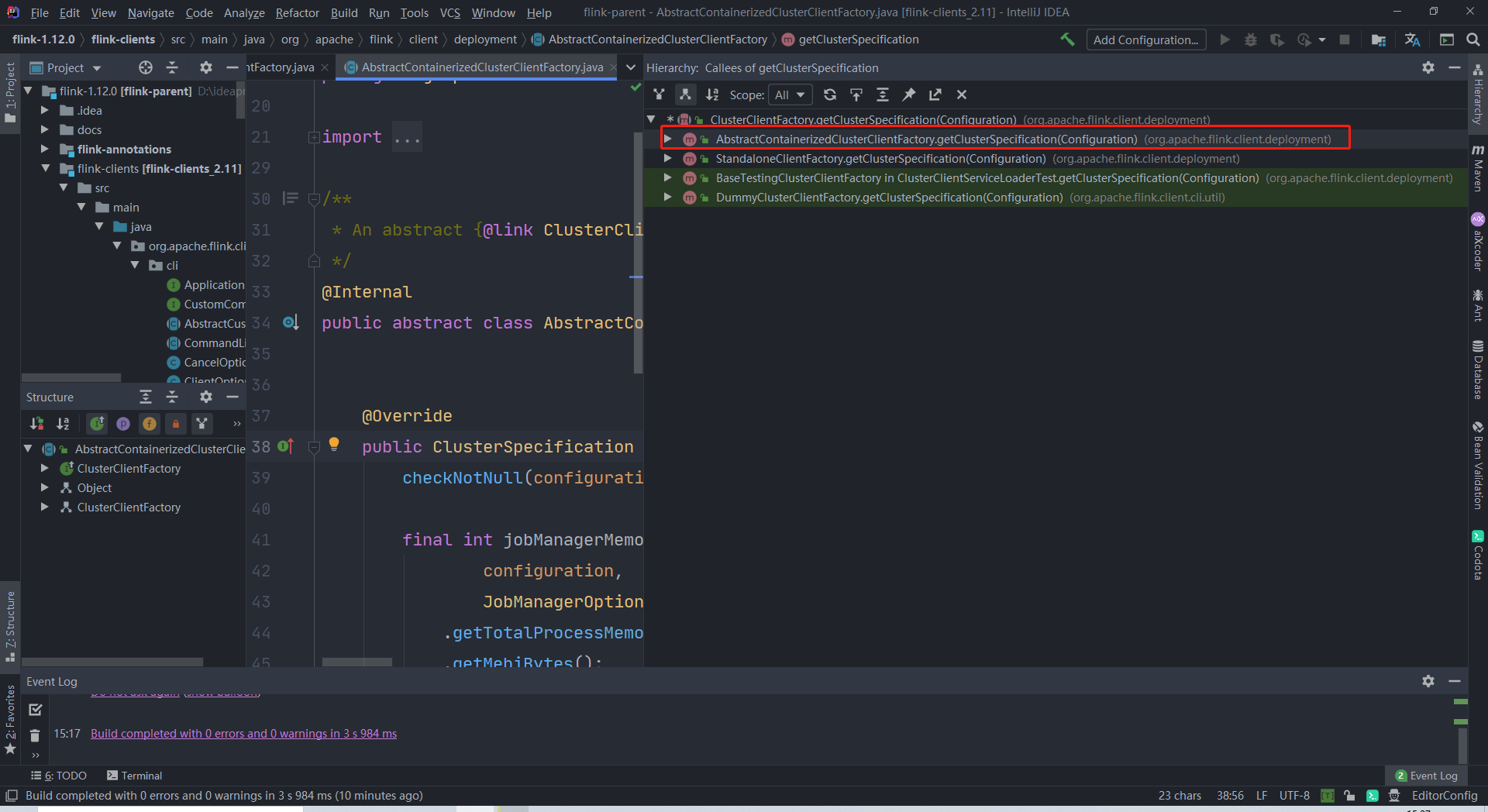Image resolution: width=1488 pixels, height=812 pixels.
Task: Export hierarchy to text file
Action: coord(935,95)
